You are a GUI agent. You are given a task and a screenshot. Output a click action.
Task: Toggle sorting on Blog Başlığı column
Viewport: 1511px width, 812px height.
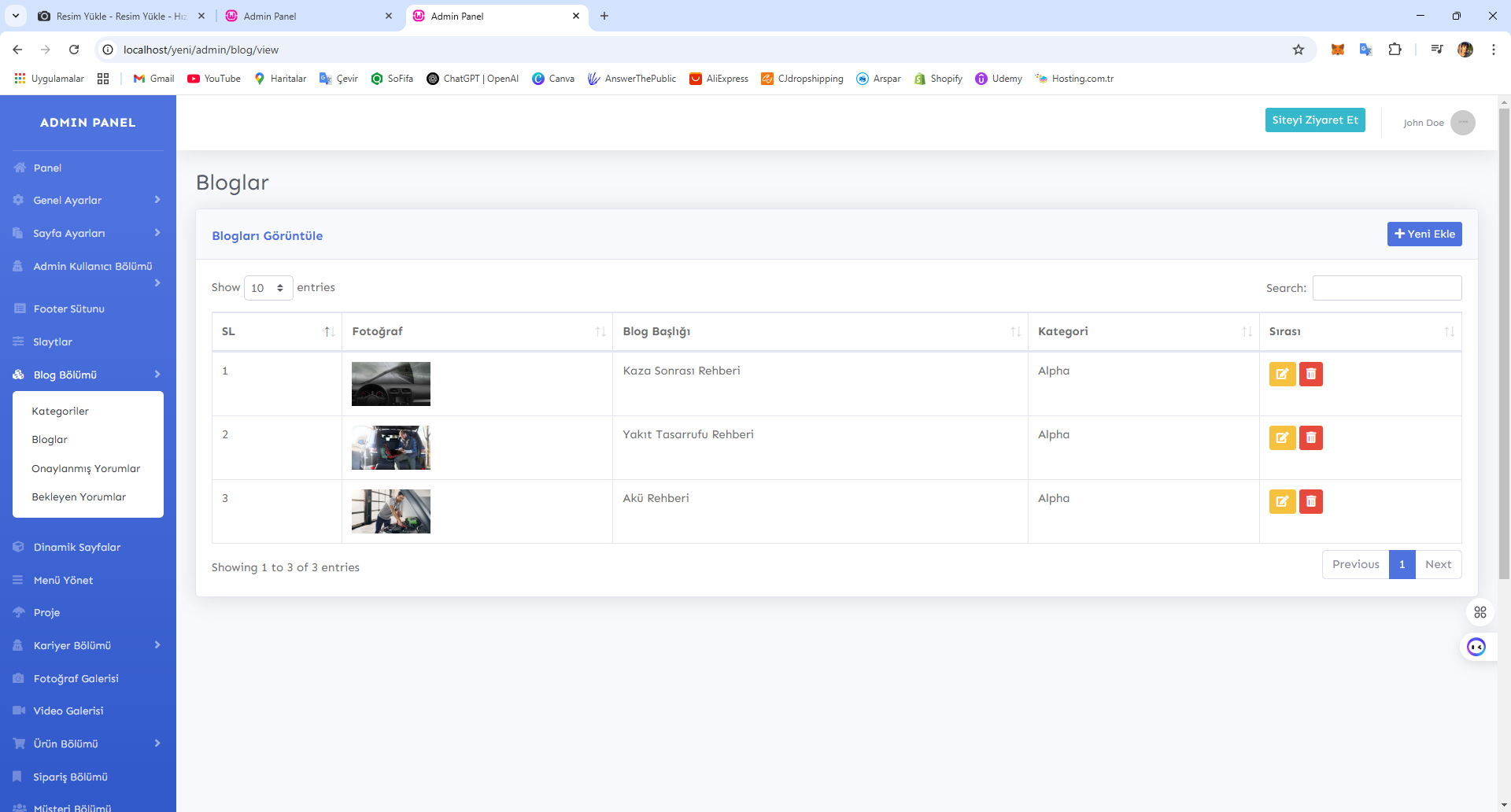(x=819, y=331)
